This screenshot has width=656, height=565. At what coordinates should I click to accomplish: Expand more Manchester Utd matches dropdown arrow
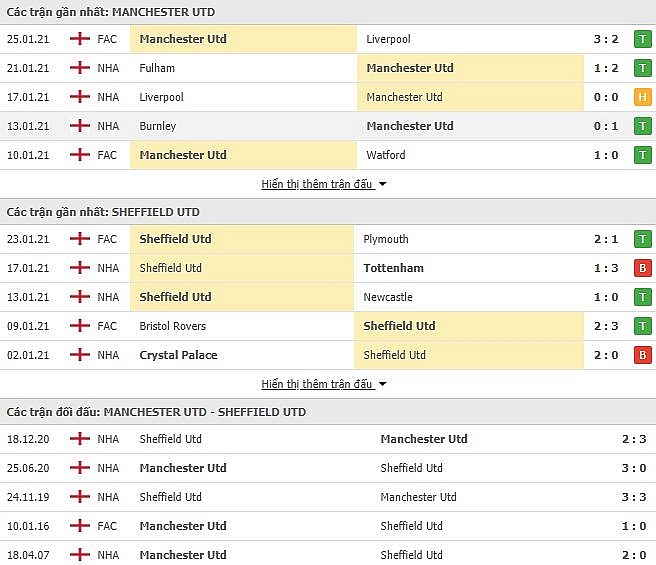click(x=382, y=184)
